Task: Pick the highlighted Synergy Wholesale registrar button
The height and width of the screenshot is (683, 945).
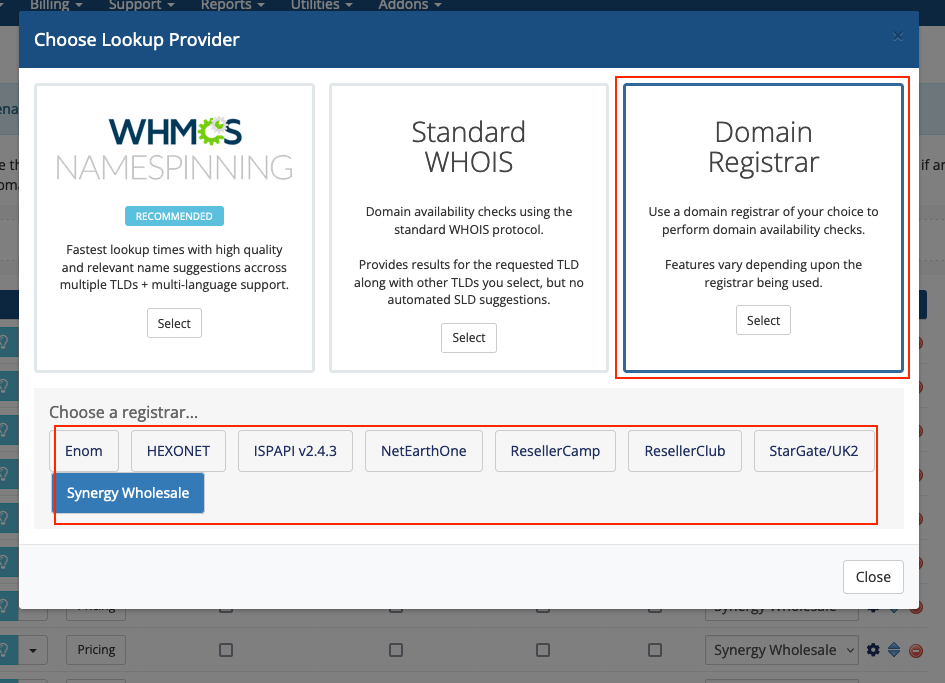Action: tap(128, 493)
